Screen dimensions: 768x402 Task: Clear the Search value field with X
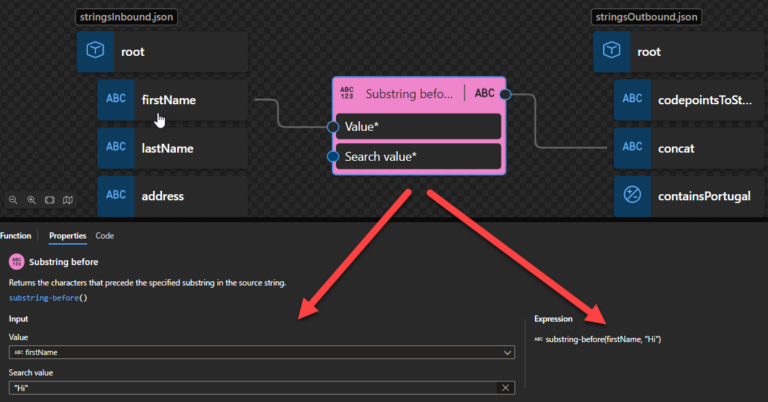coord(506,388)
